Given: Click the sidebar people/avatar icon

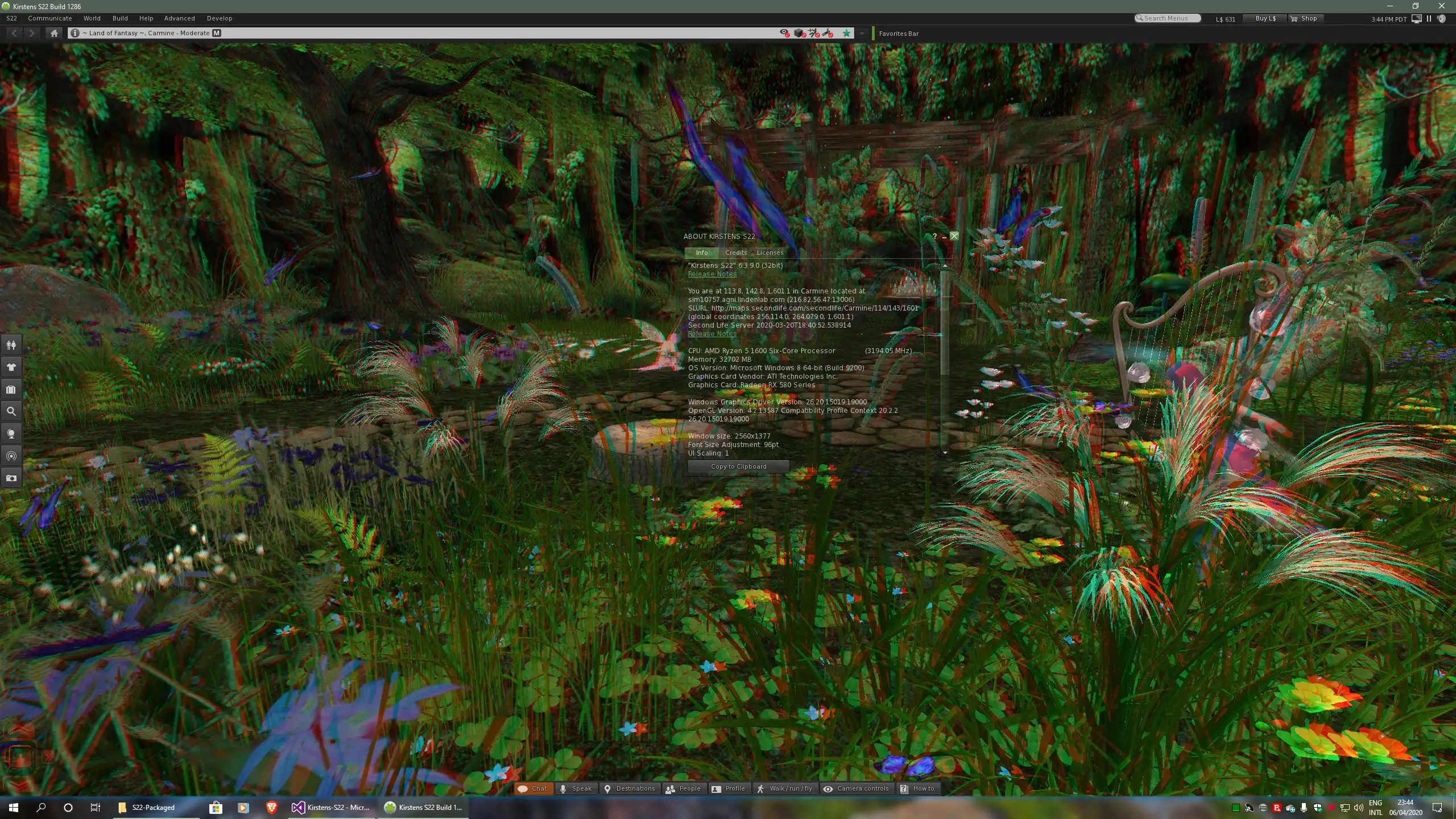Looking at the screenshot, I should coord(11,345).
